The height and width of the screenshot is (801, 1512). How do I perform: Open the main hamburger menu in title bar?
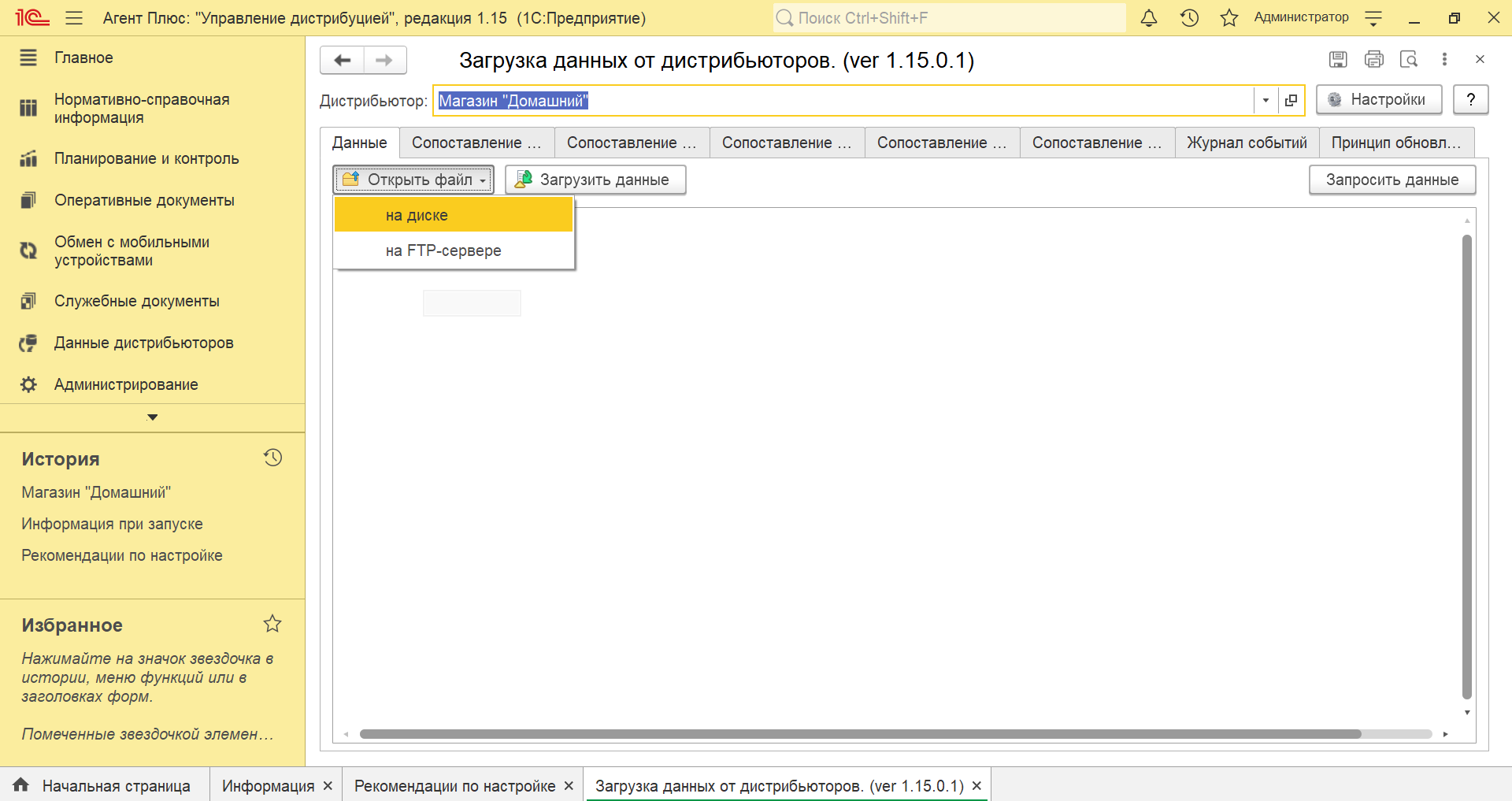74,17
